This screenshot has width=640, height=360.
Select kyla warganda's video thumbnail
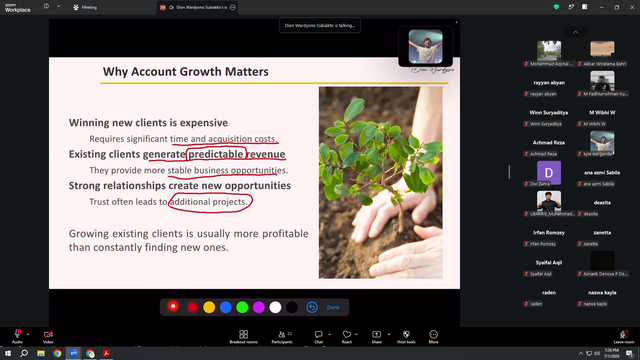click(x=602, y=141)
